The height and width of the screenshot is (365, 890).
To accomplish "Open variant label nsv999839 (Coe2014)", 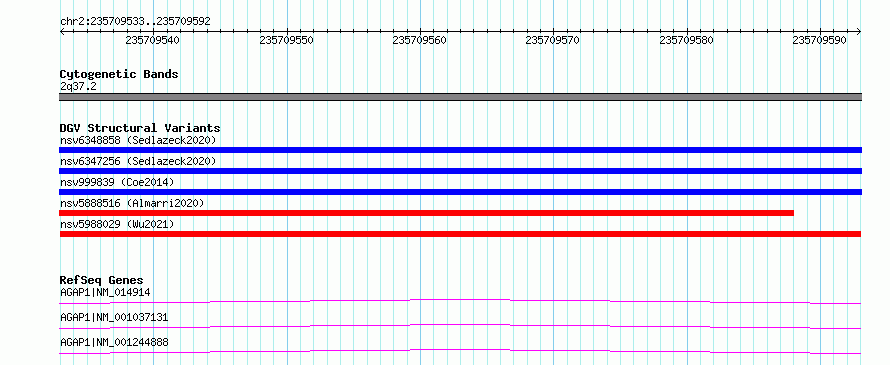I will (117, 182).
